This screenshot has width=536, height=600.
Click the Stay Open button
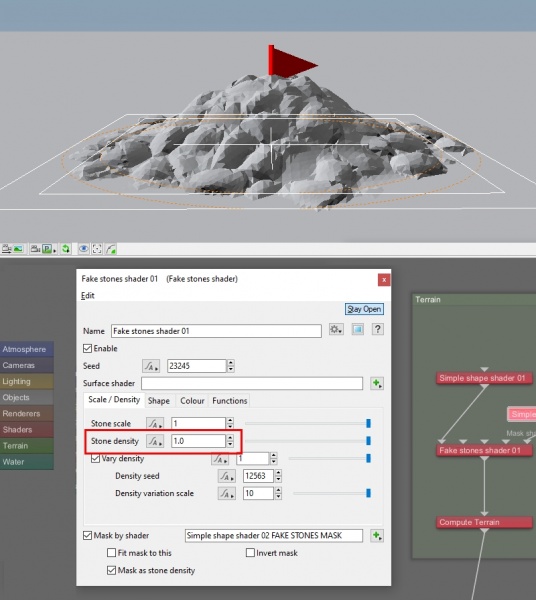click(x=364, y=309)
